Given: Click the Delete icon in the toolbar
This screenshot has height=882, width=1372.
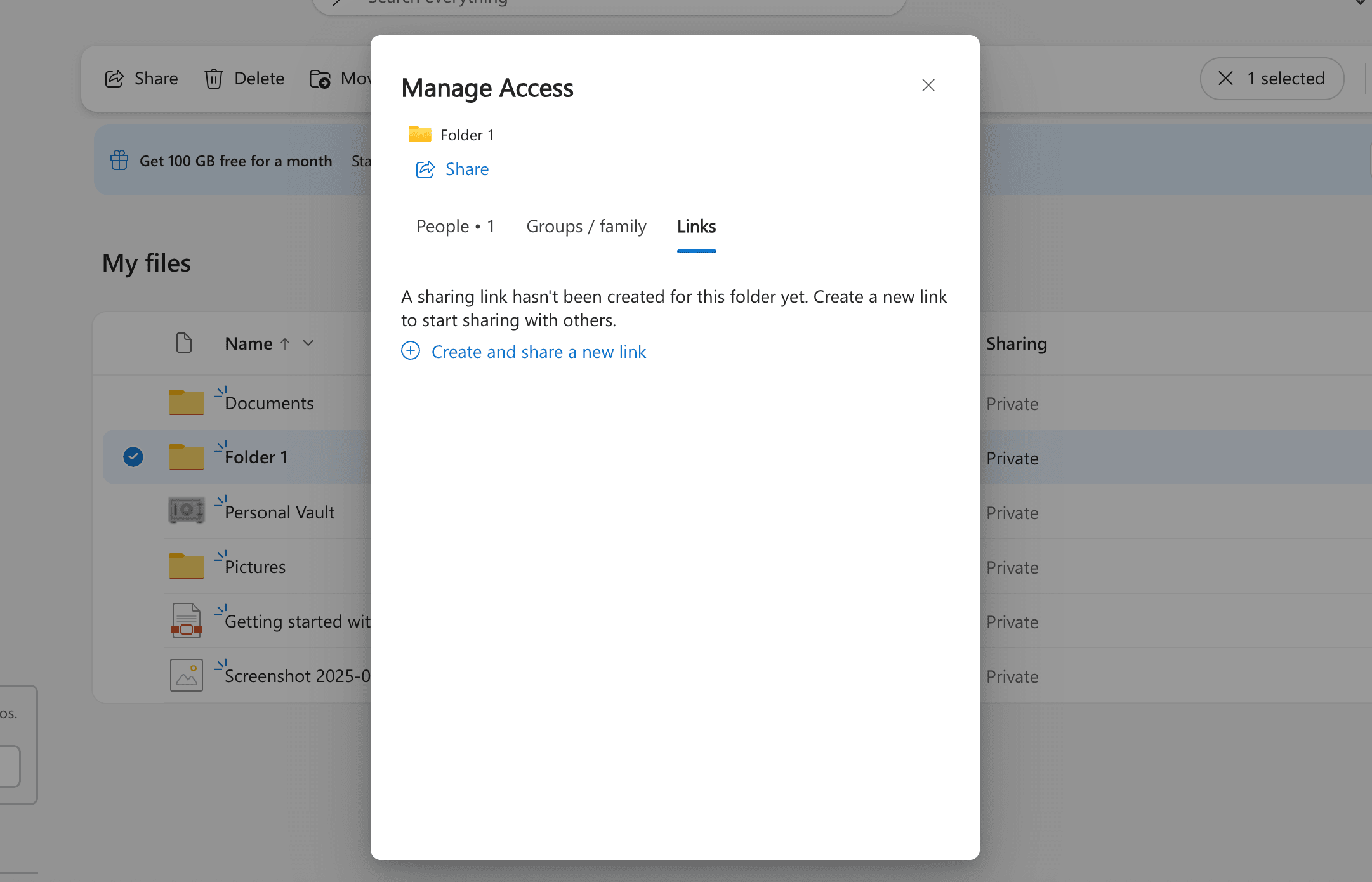Looking at the screenshot, I should point(214,78).
